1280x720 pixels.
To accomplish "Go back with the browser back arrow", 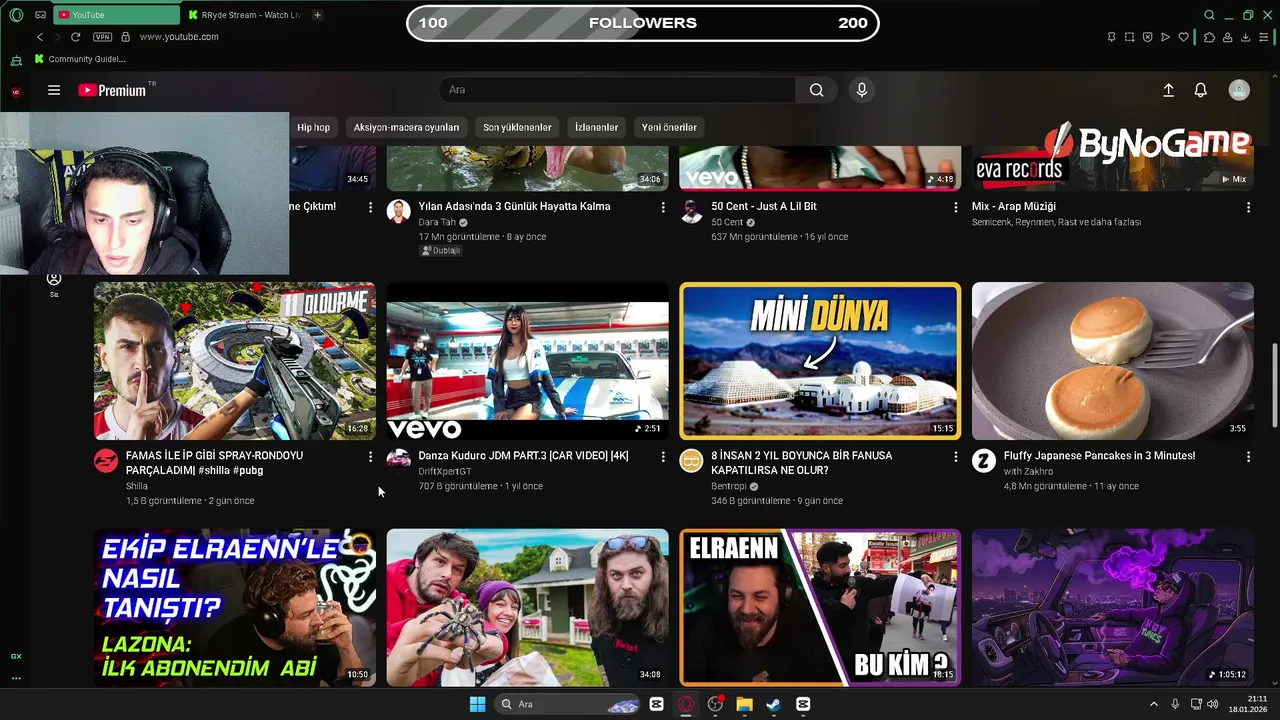I will (x=40, y=37).
